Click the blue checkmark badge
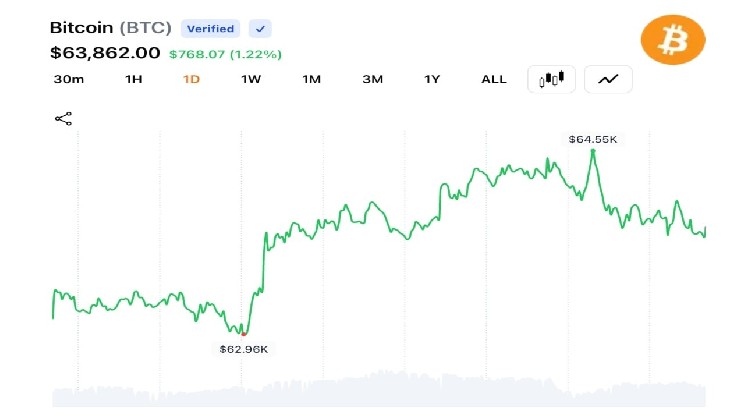This screenshot has width=745, height=419. (x=260, y=29)
